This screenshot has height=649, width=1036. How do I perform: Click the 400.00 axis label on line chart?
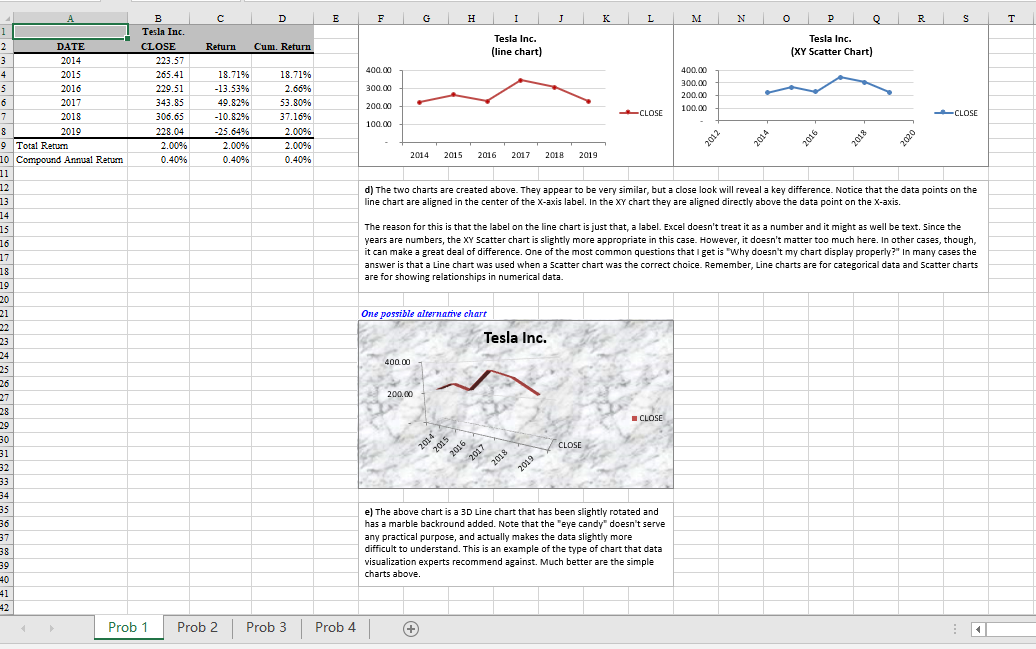(x=378, y=70)
